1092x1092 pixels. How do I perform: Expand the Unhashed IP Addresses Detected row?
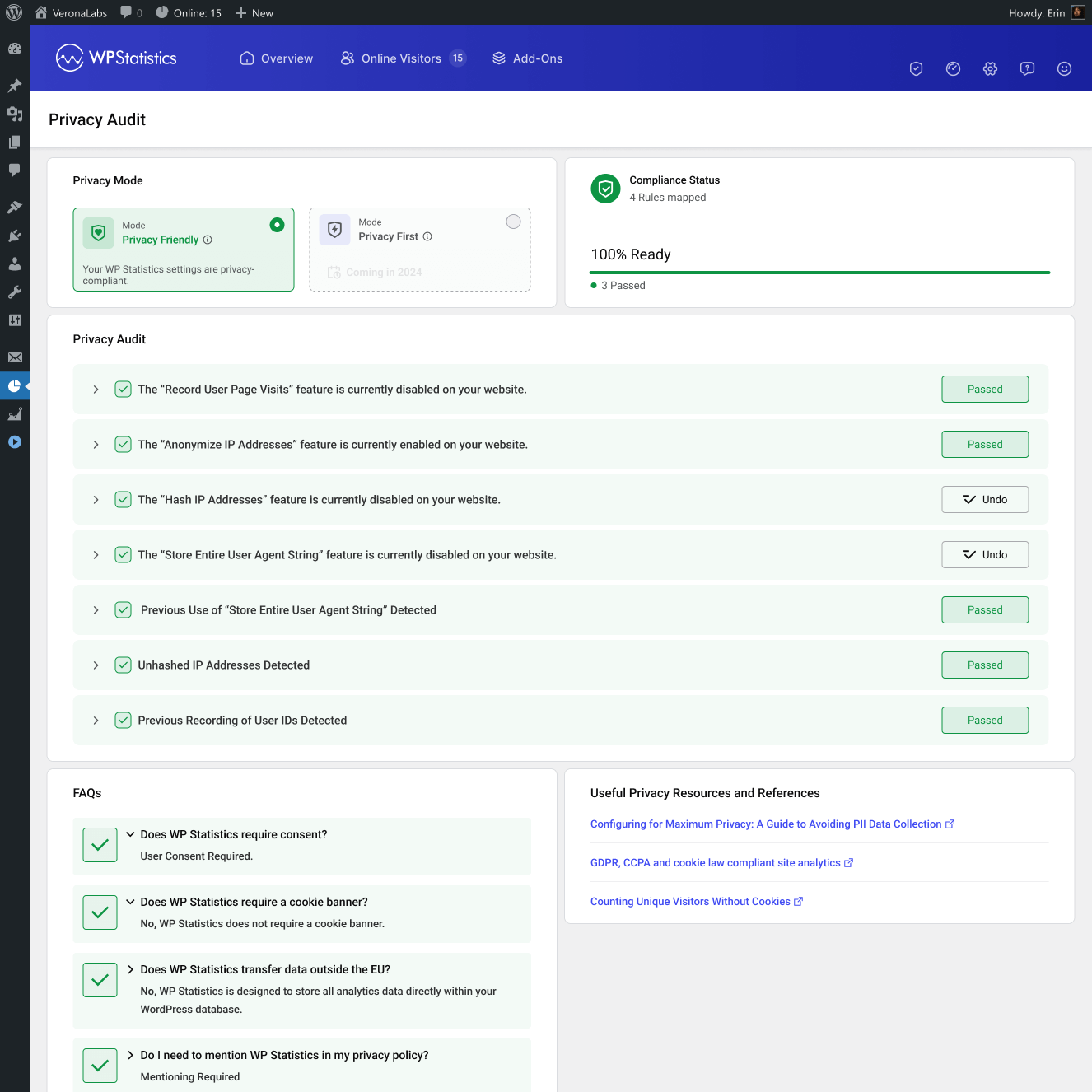96,665
